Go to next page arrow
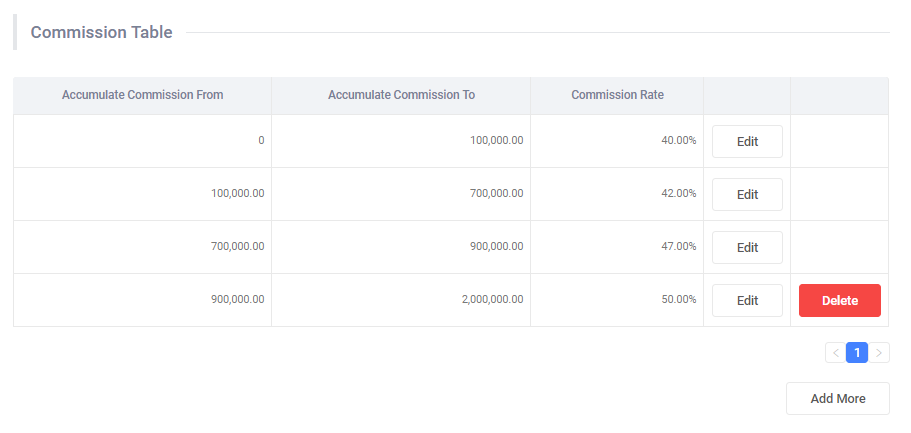 [879, 353]
